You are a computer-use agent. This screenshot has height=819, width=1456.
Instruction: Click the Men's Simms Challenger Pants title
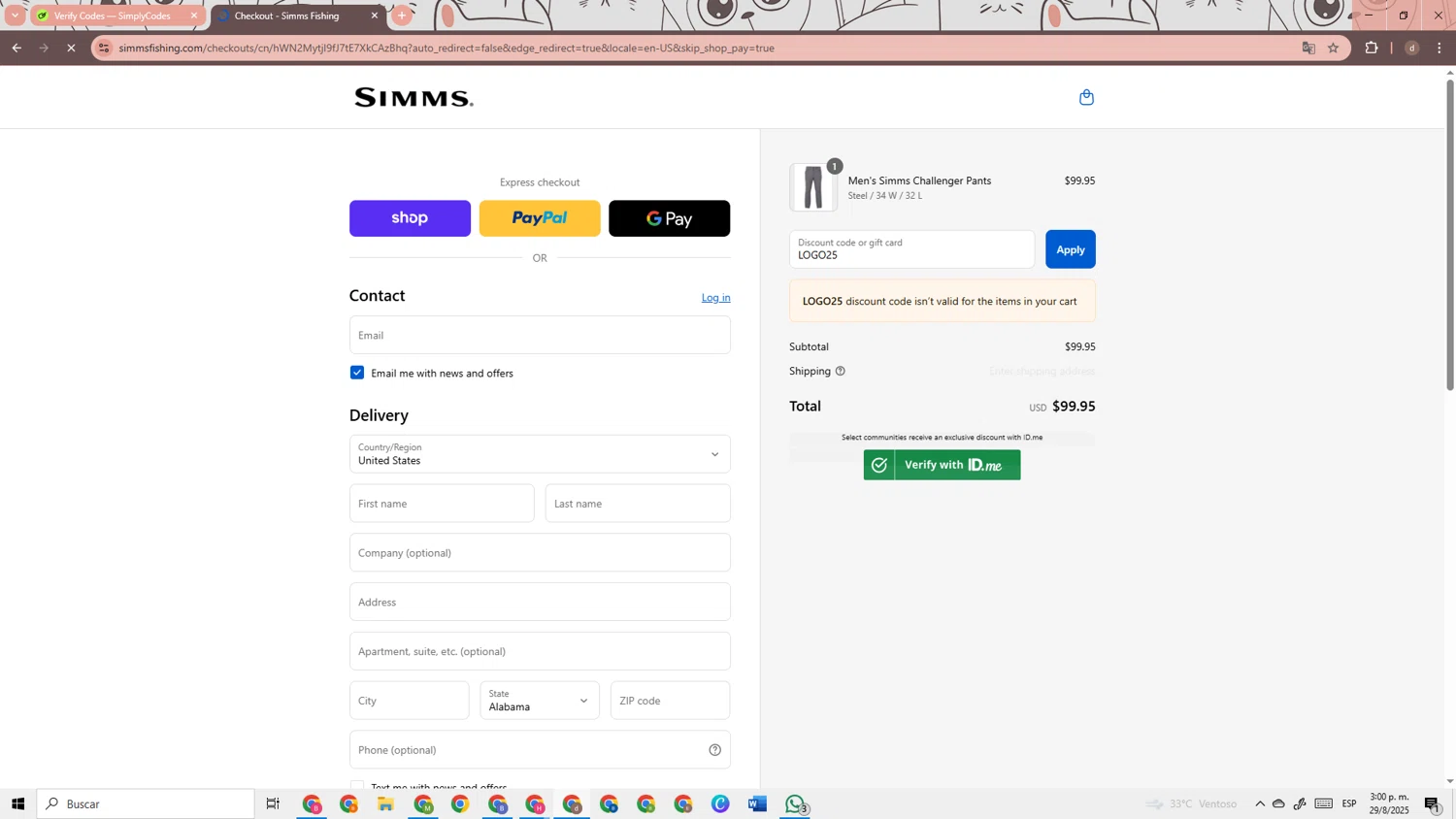919,180
